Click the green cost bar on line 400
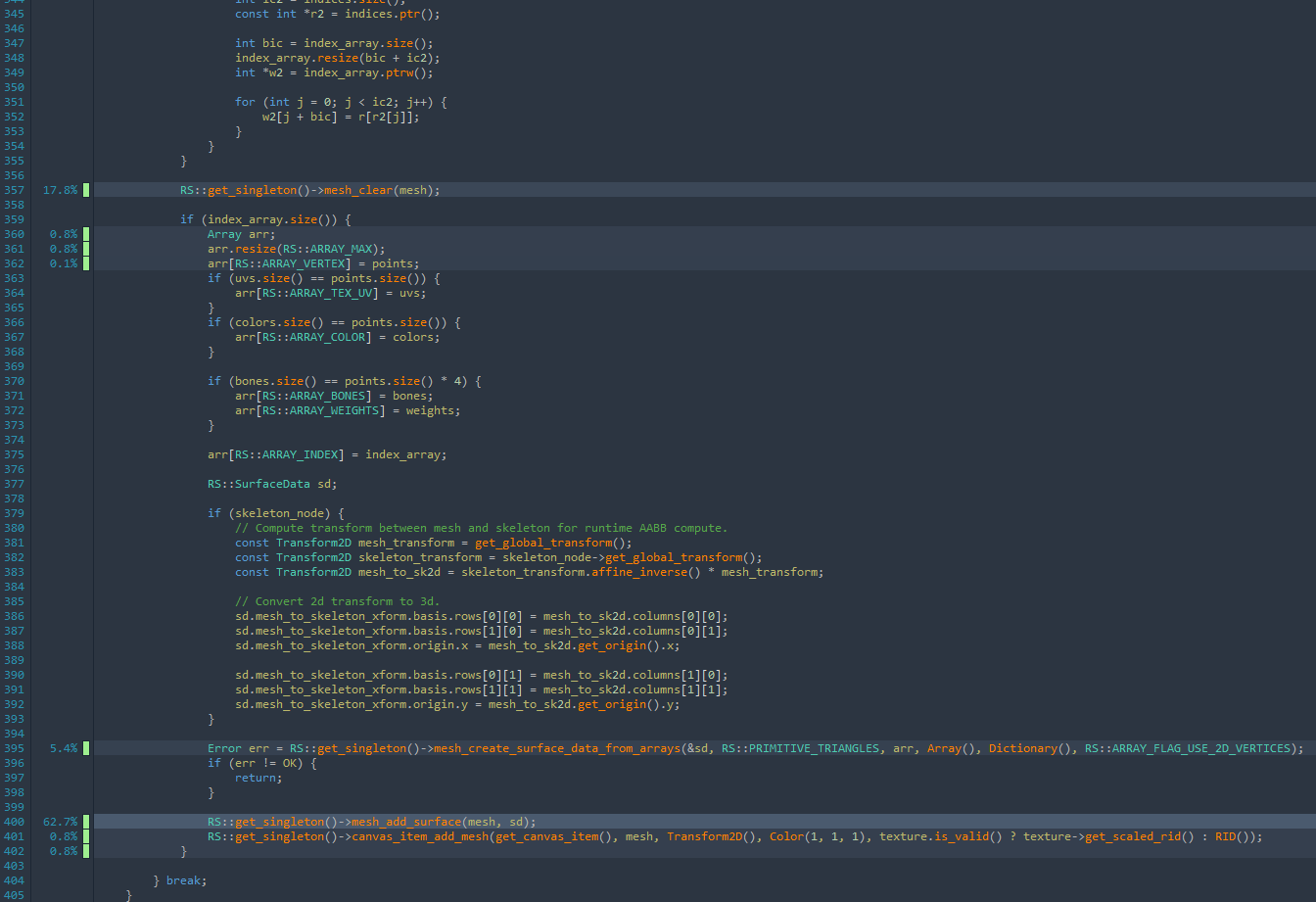Viewport: 1316px width, 902px height. coord(86,822)
